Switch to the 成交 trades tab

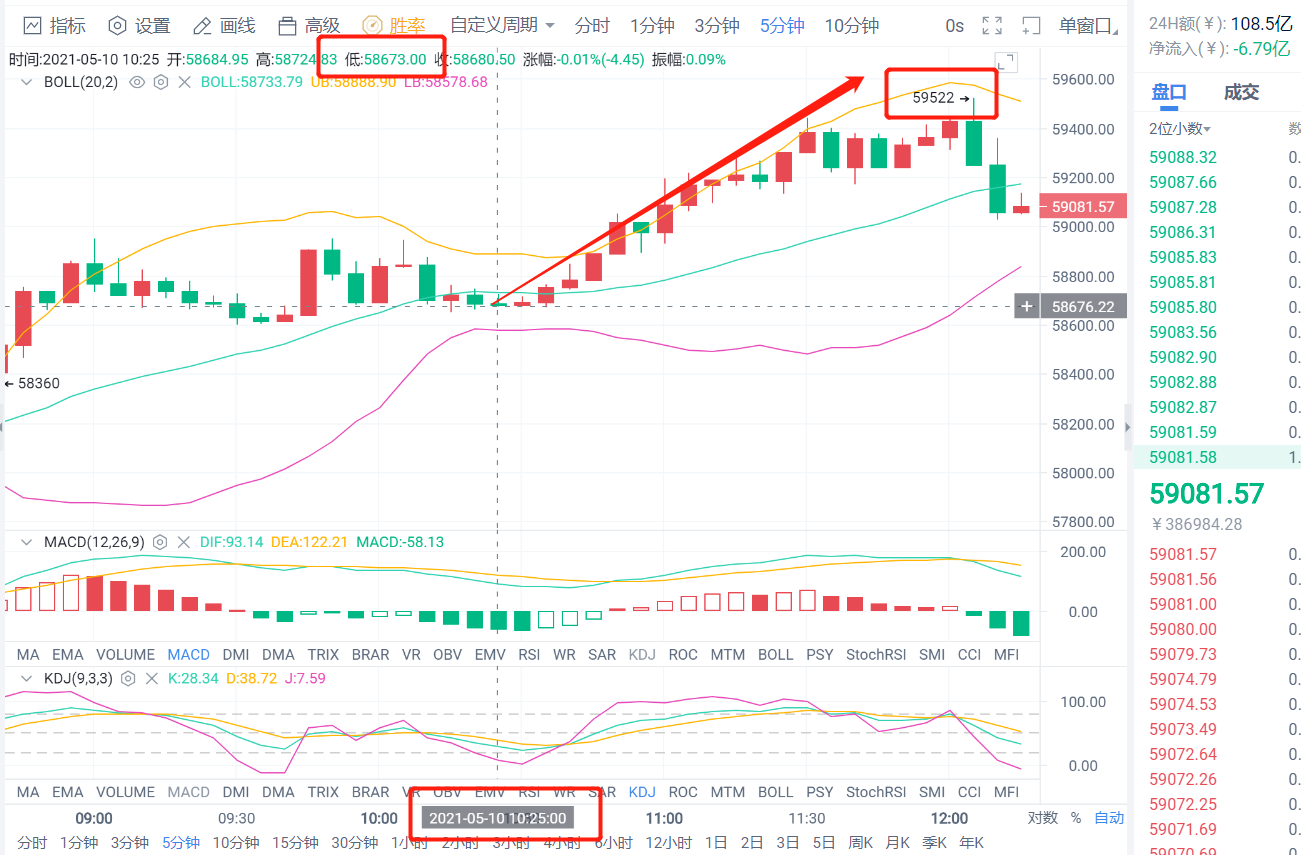(1242, 93)
